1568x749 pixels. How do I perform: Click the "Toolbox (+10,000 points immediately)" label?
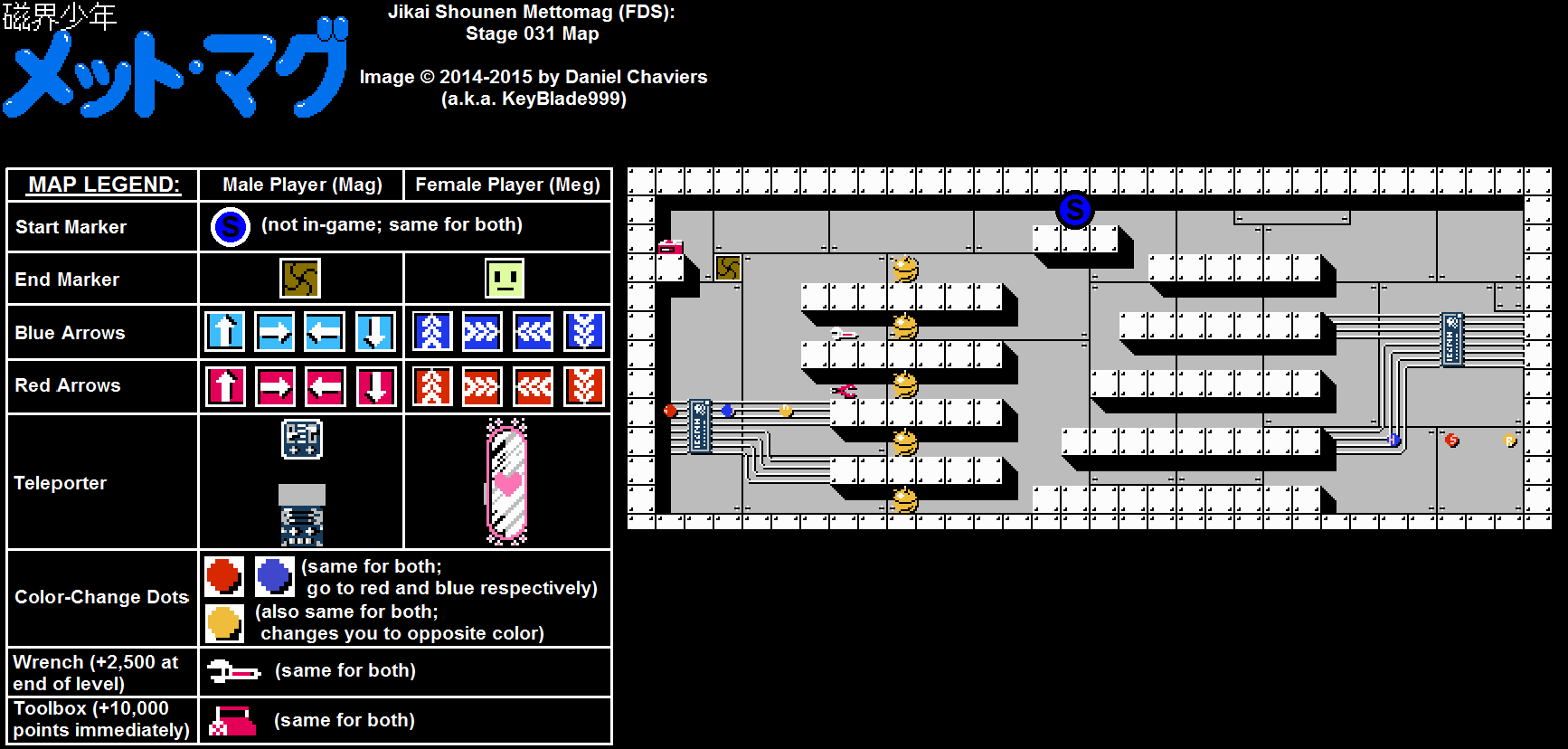click(x=101, y=719)
